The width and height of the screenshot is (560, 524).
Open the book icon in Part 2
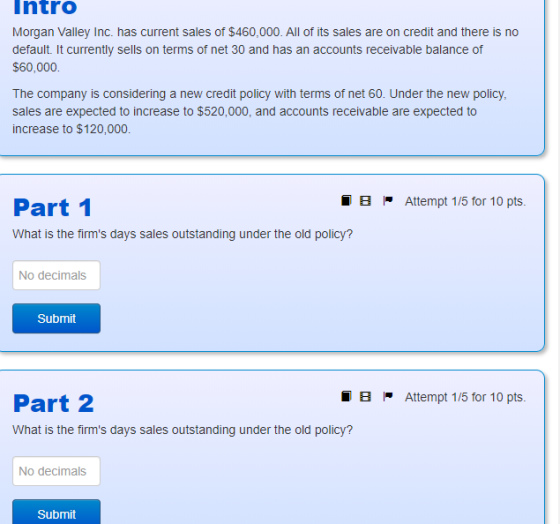346,396
